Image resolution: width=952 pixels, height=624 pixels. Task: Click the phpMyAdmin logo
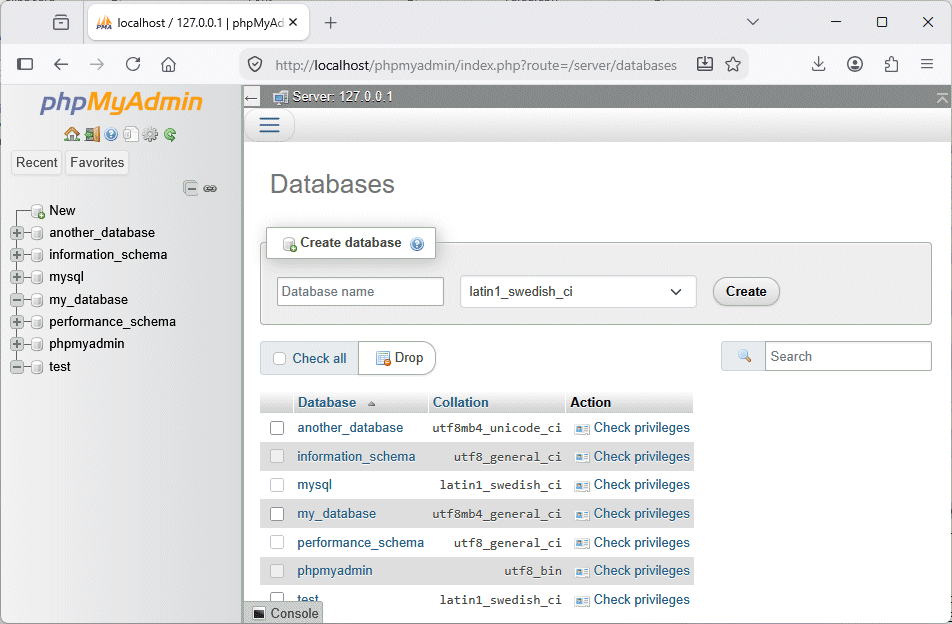tap(121, 103)
